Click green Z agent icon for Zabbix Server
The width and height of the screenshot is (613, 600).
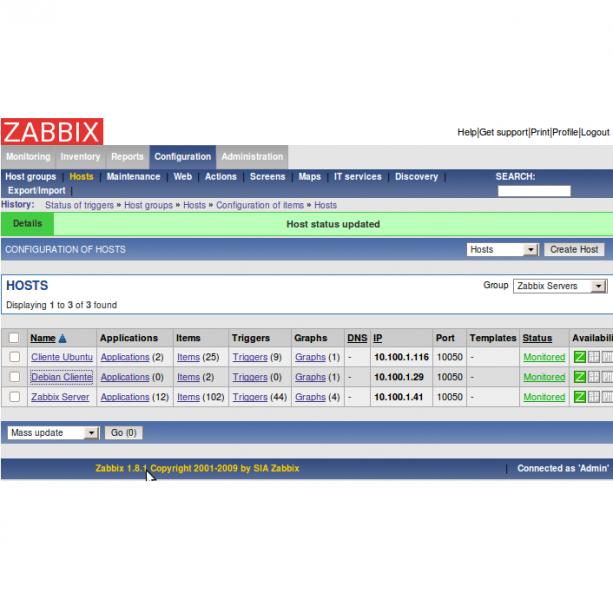coord(579,397)
